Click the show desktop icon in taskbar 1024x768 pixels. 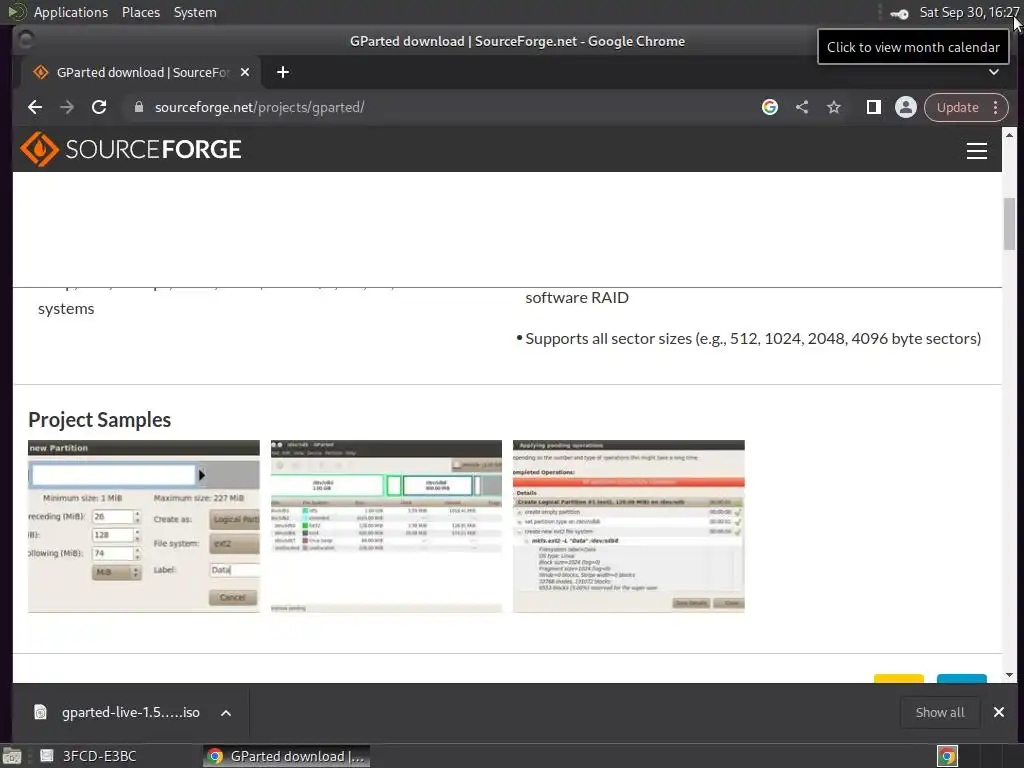point(12,756)
